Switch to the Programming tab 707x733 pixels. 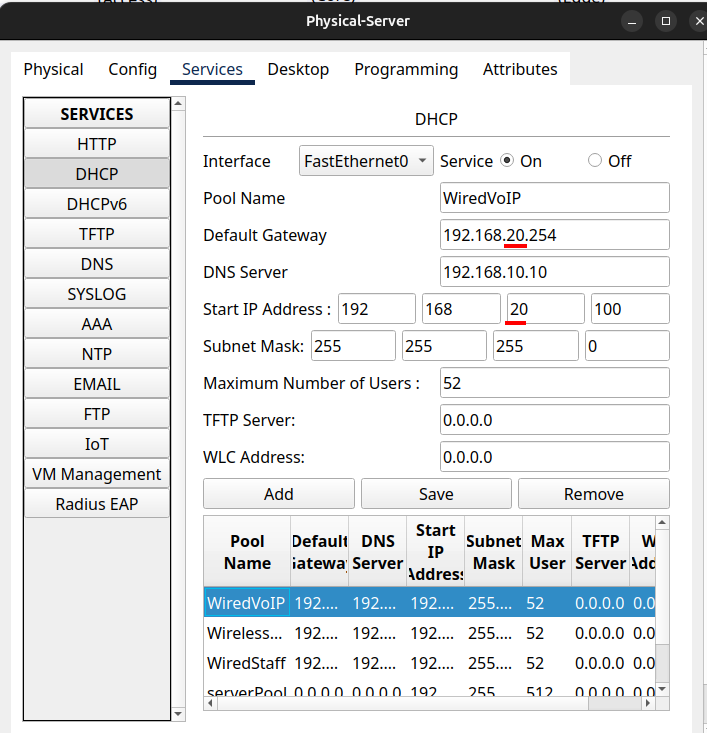(406, 69)
